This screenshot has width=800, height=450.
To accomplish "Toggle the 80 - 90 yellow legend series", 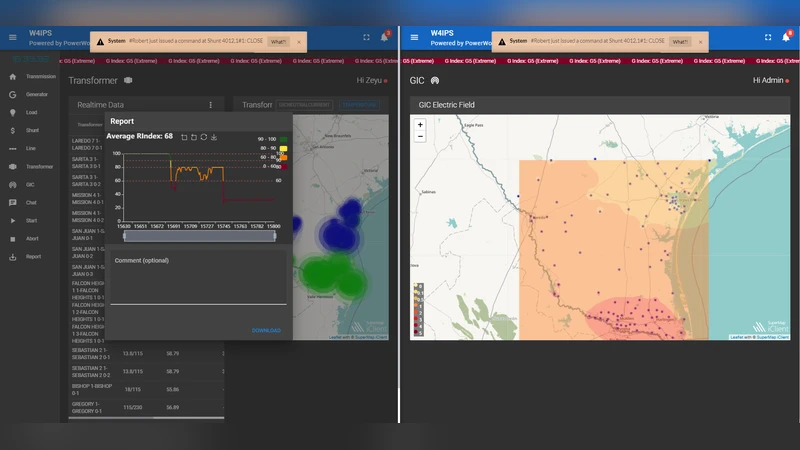I will [283, 148].
